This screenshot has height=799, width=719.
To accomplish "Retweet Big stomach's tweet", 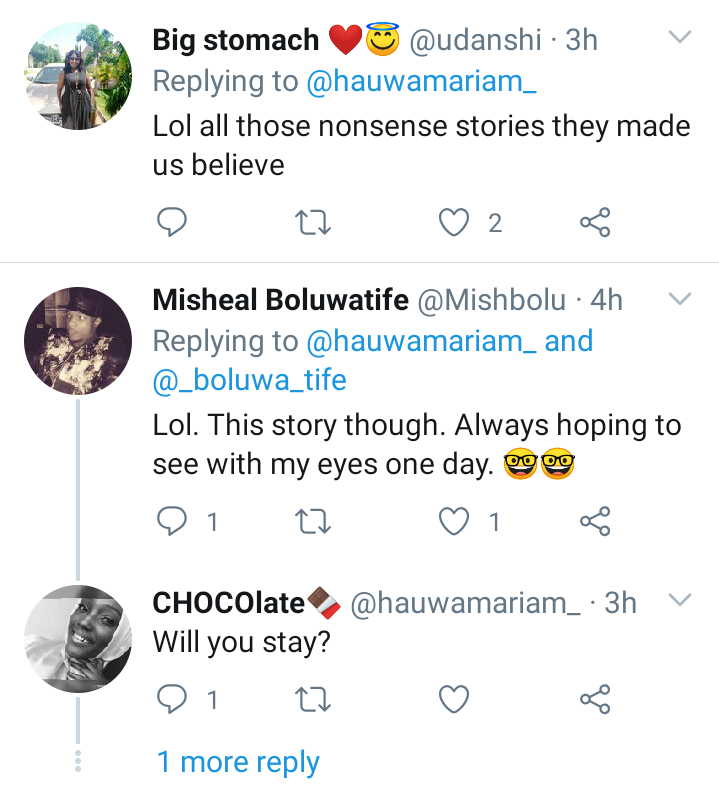I will coord(316,223).
